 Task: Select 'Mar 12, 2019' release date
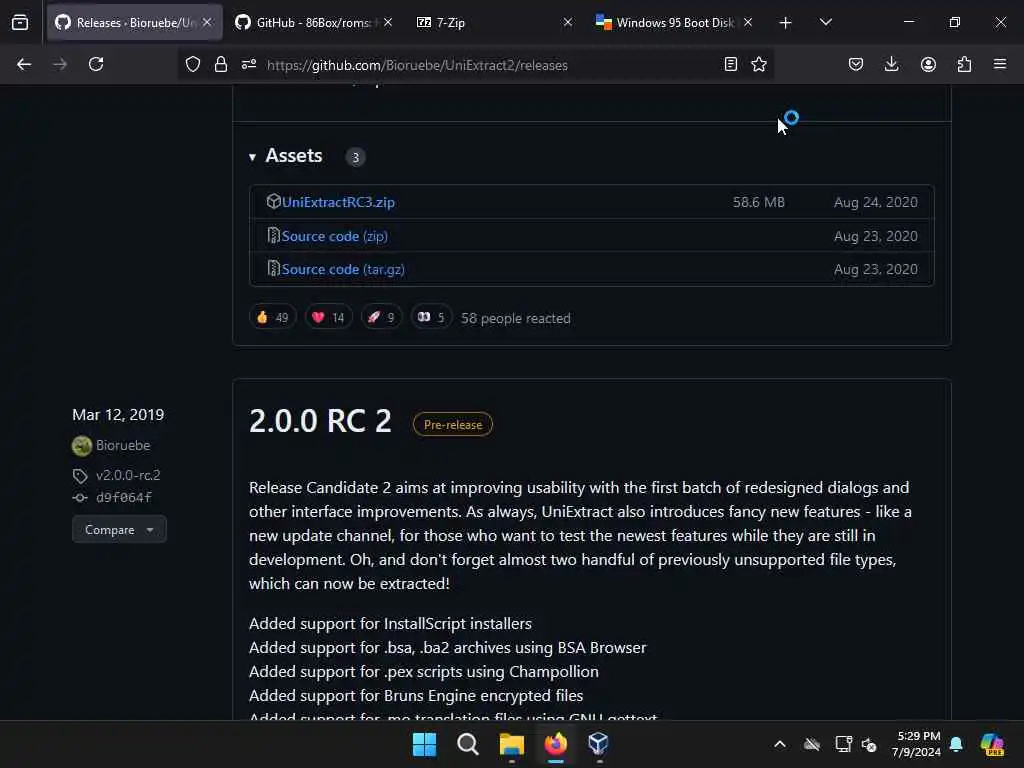pos(118,415)
